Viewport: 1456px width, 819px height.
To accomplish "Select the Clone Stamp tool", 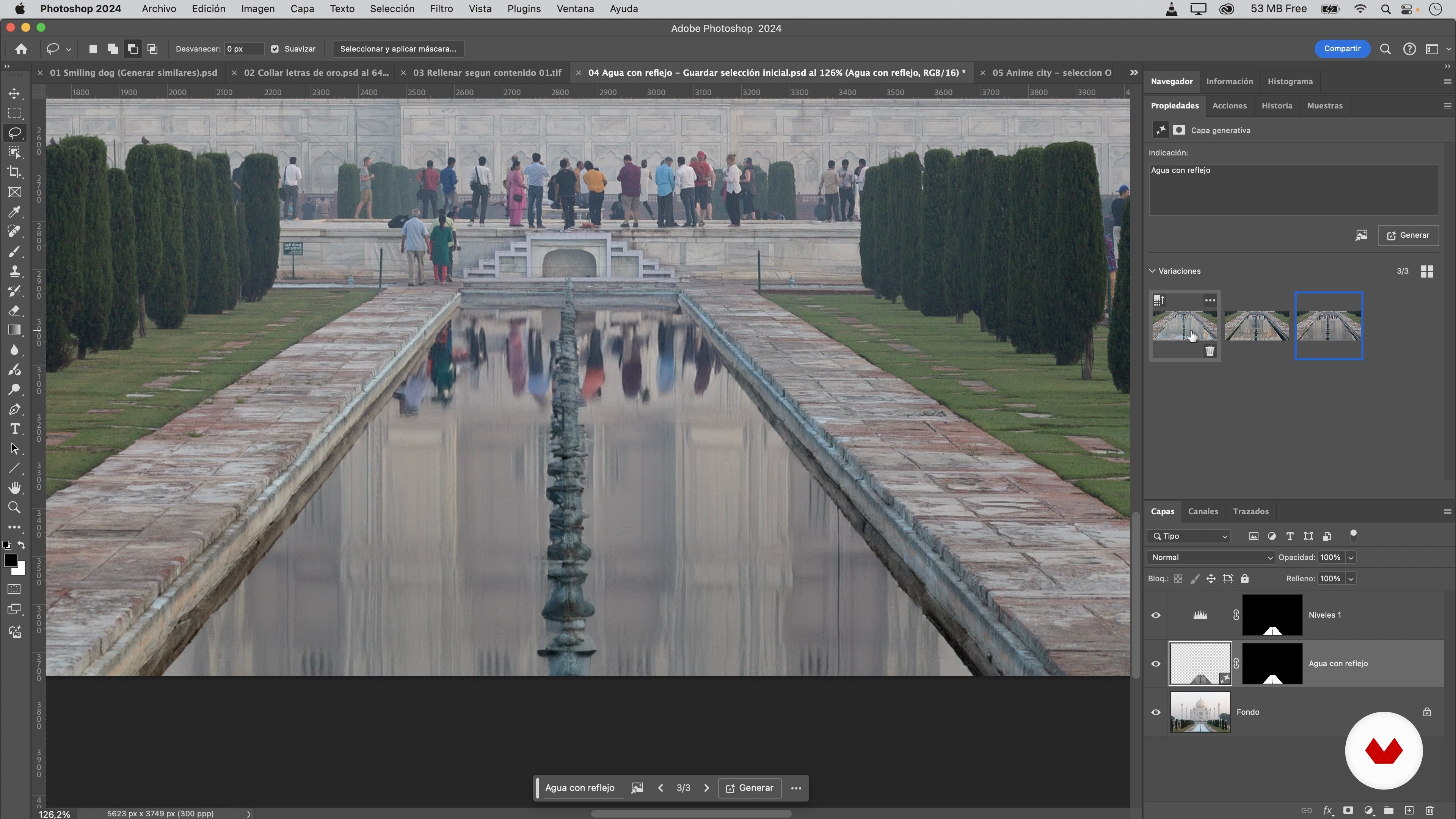I will [15, 271].
